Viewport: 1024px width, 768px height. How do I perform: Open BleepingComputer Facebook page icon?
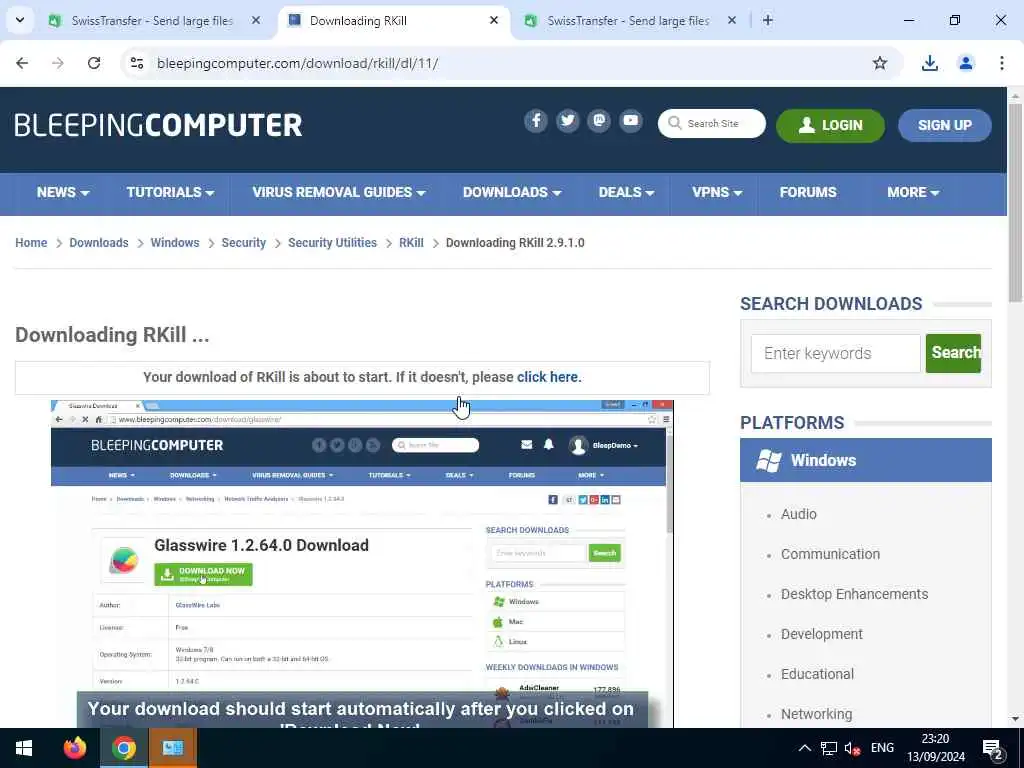pos(536,121)
